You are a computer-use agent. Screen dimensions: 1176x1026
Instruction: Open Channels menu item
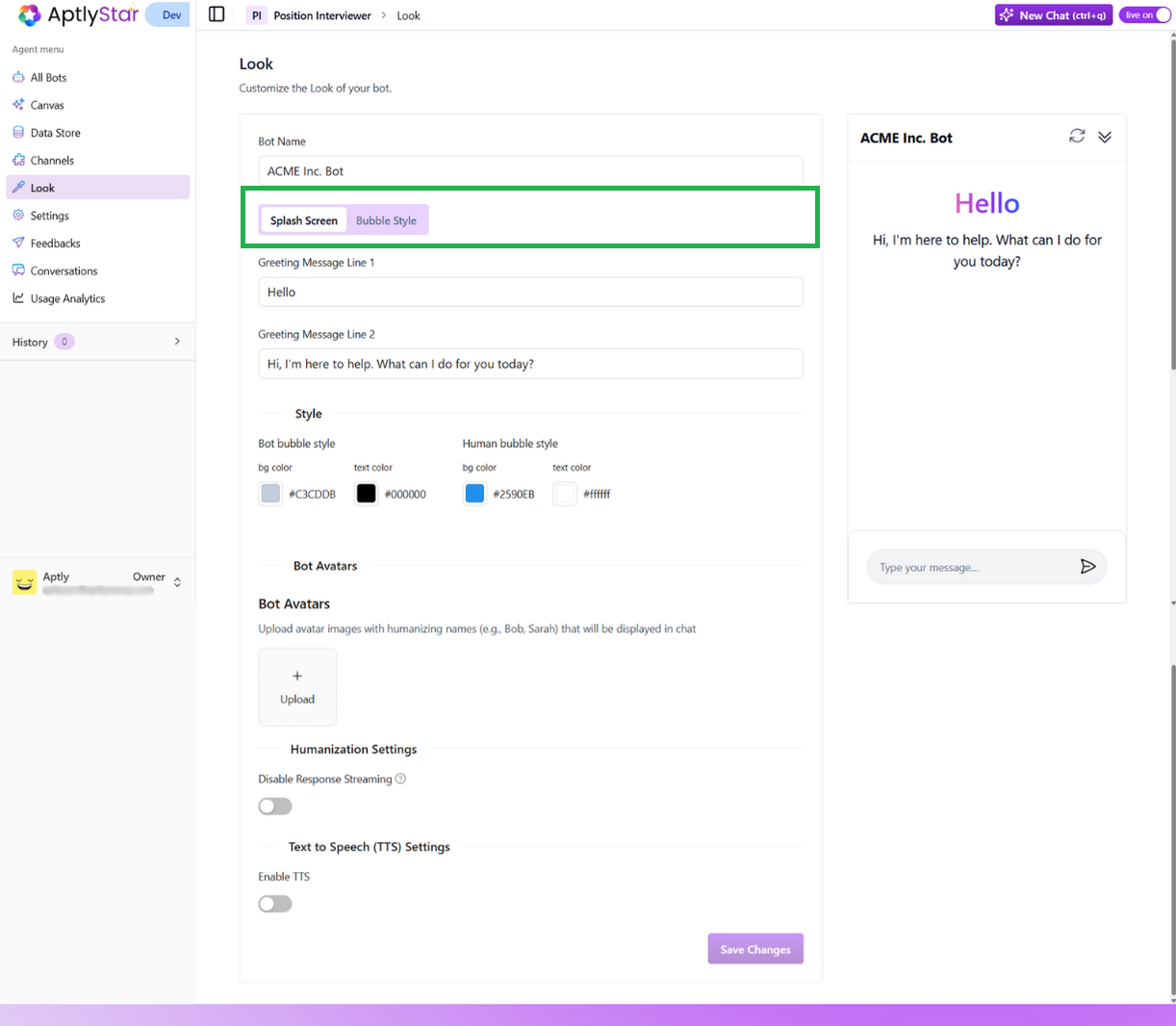pyautogui.click(x=97, y=160)
